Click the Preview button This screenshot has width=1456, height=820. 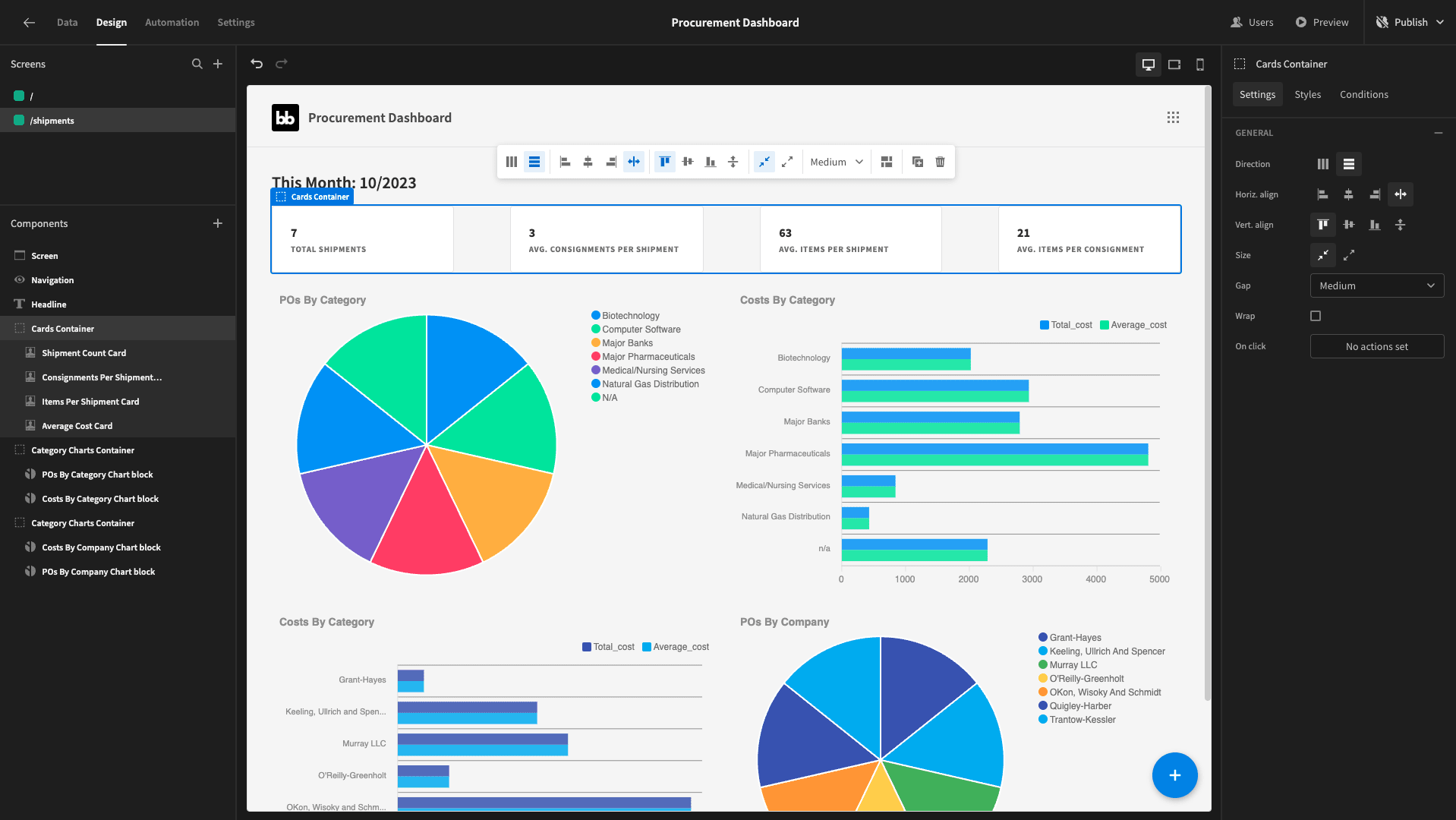coord(1322,22)
